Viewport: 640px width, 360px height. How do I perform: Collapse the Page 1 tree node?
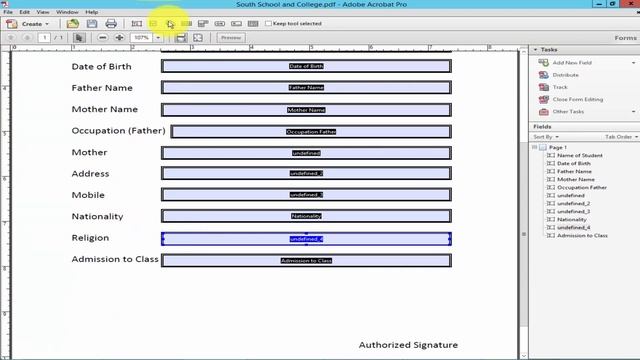point(534,147)
